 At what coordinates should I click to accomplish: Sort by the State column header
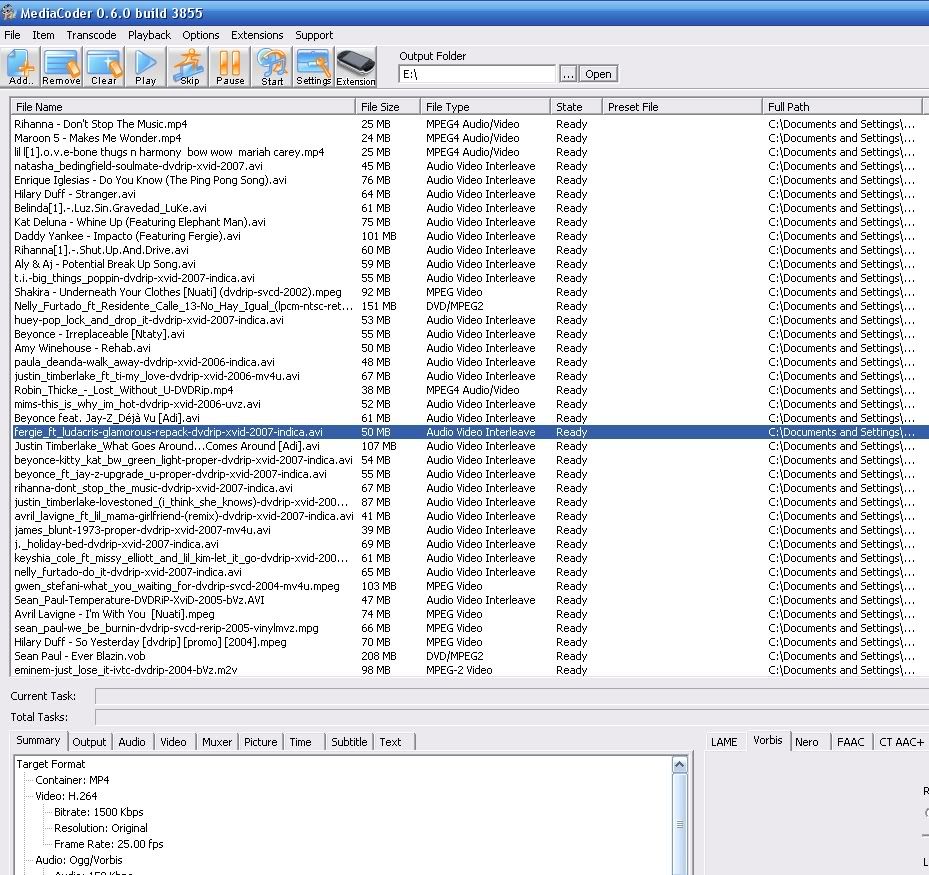coord(576,107)
